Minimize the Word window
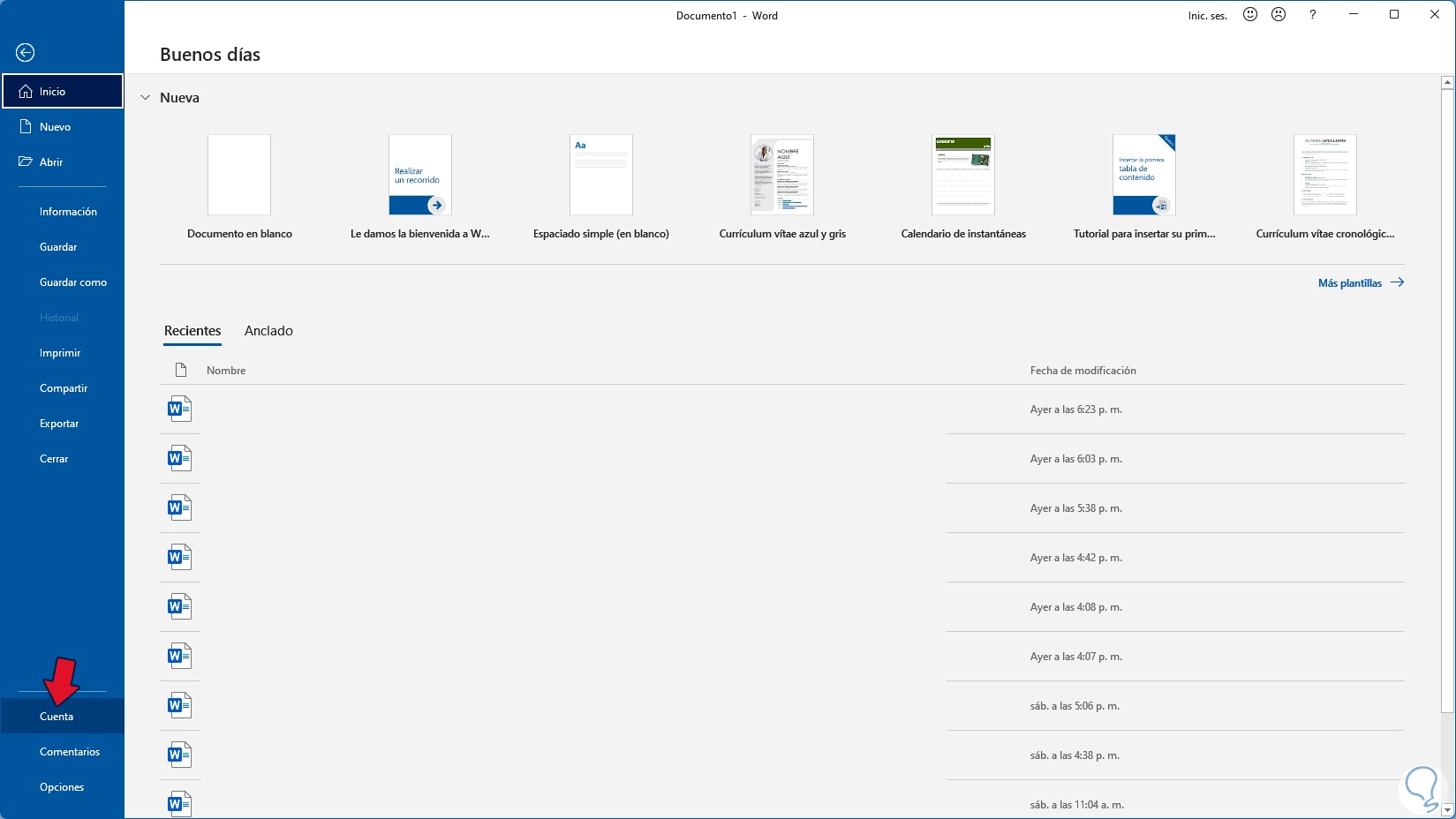 1354,15
